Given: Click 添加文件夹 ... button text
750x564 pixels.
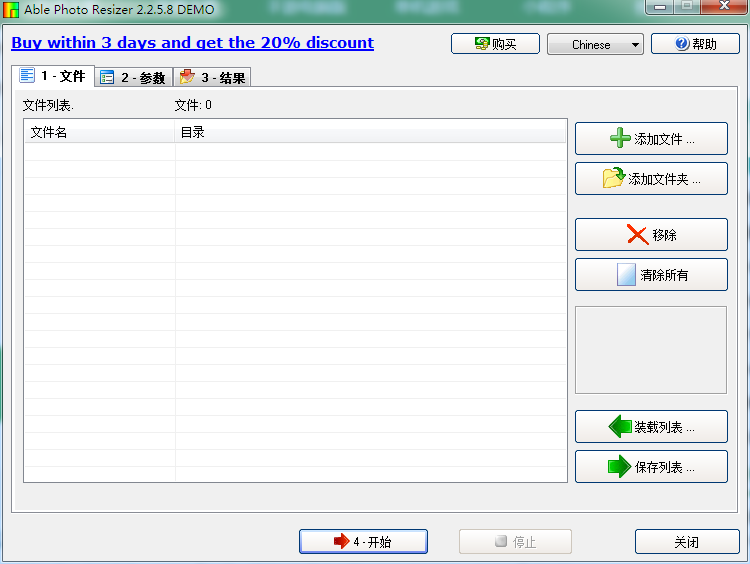Looking at the screenshot, I should click(664, 179).
